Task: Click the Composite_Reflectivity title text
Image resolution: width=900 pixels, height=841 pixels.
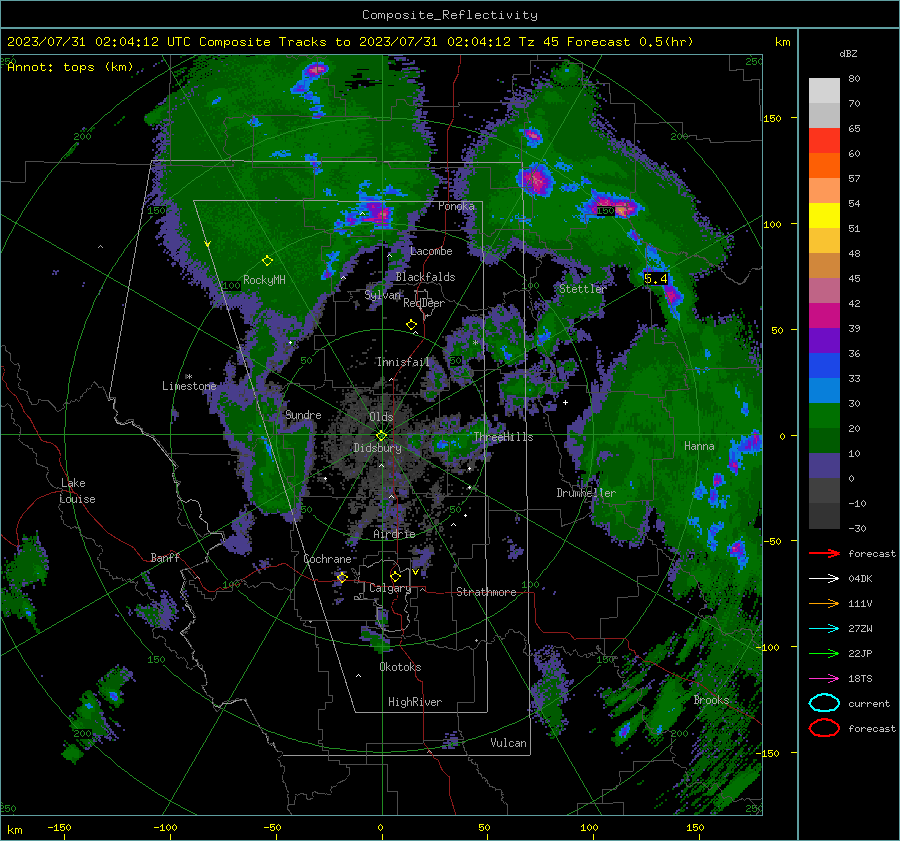Action: click(450, 15)
